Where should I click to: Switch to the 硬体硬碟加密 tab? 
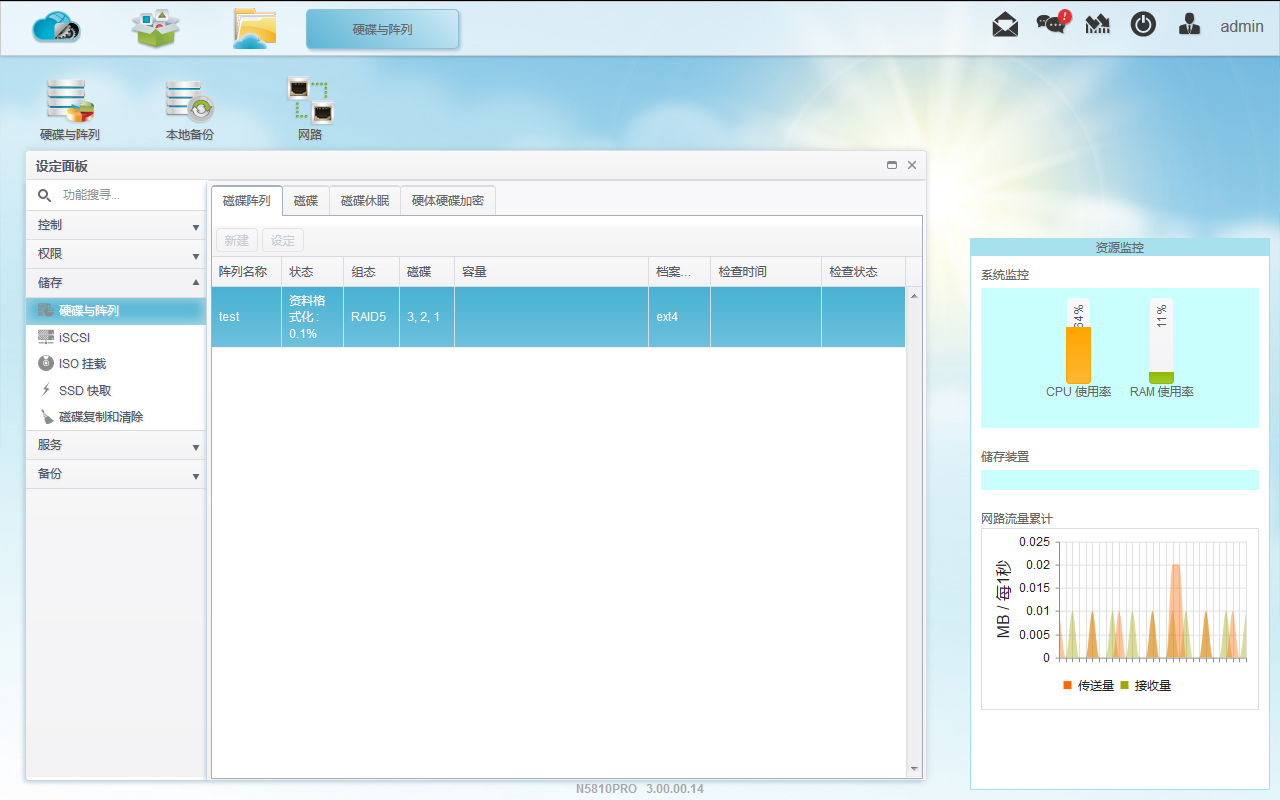coord(448,201)
